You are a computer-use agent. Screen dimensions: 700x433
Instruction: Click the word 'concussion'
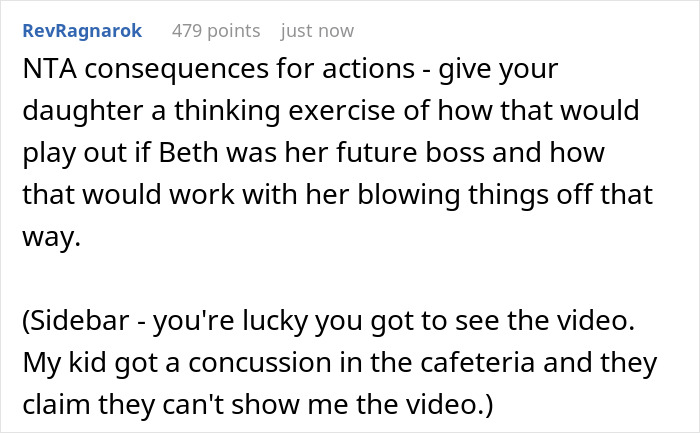[260, 363]
